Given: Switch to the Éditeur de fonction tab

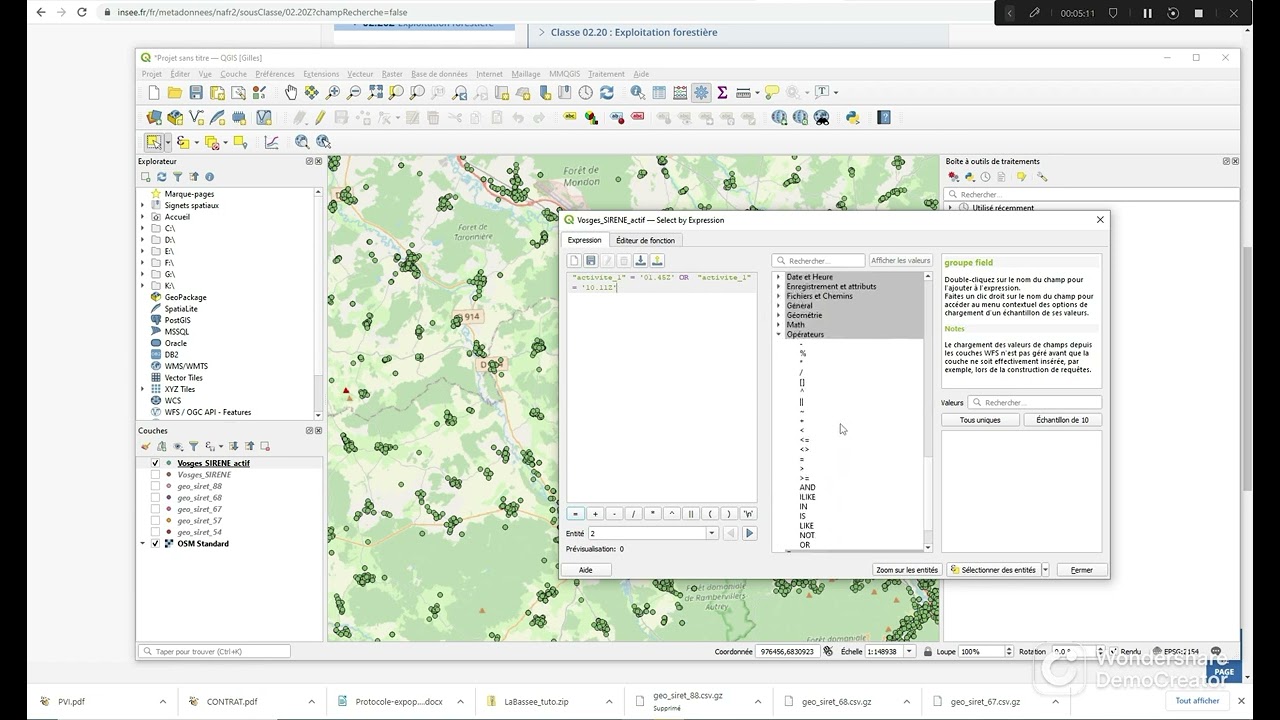Looking at the screenshot, I should click(x=645, y=240).
